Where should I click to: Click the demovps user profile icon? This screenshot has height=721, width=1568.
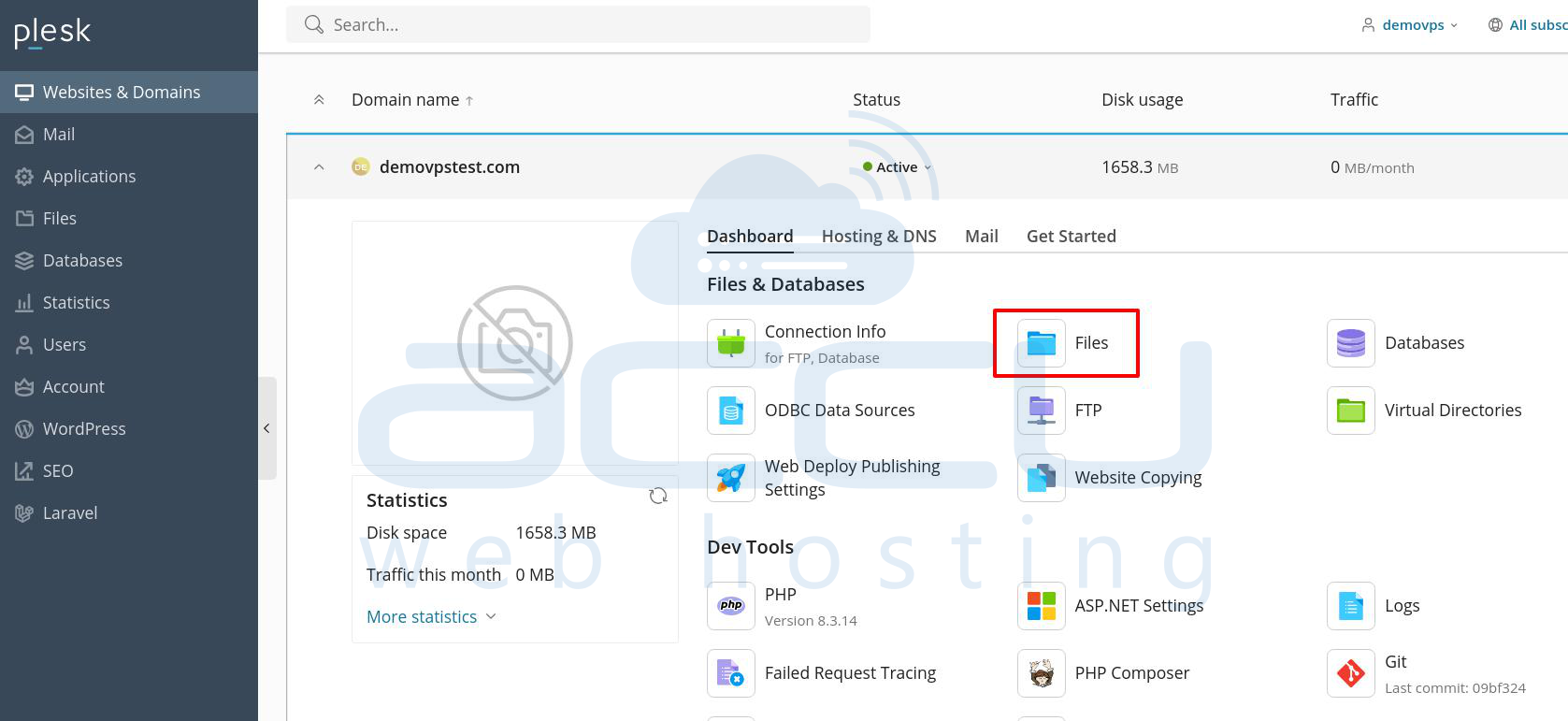point(1368,25)
